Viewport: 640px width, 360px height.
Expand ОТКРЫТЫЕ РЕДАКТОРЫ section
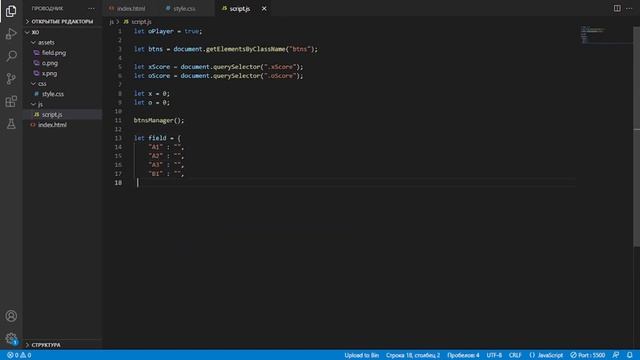pyautogui.click(x=62, y=21)
